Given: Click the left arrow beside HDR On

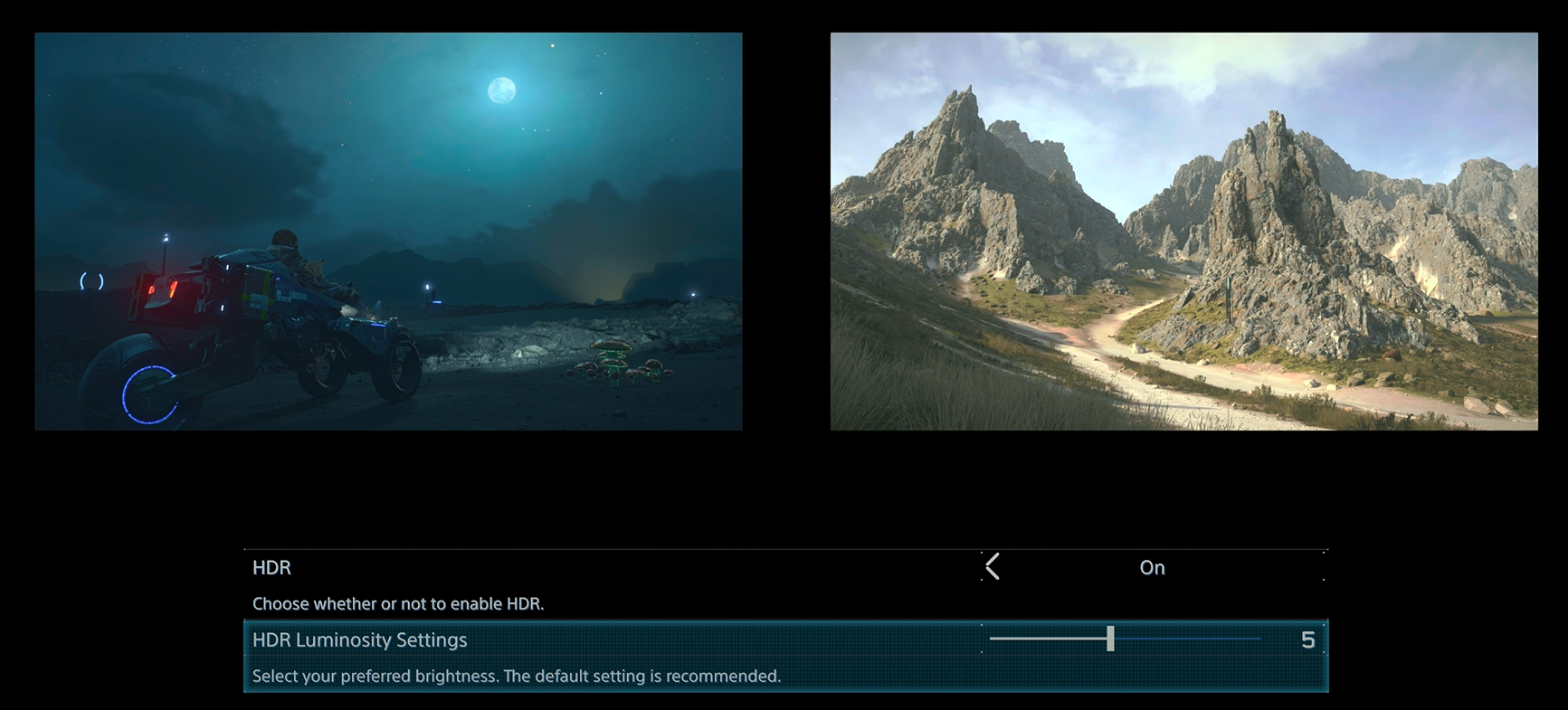Looking at the screenshot, I should (x=993, y=567).
